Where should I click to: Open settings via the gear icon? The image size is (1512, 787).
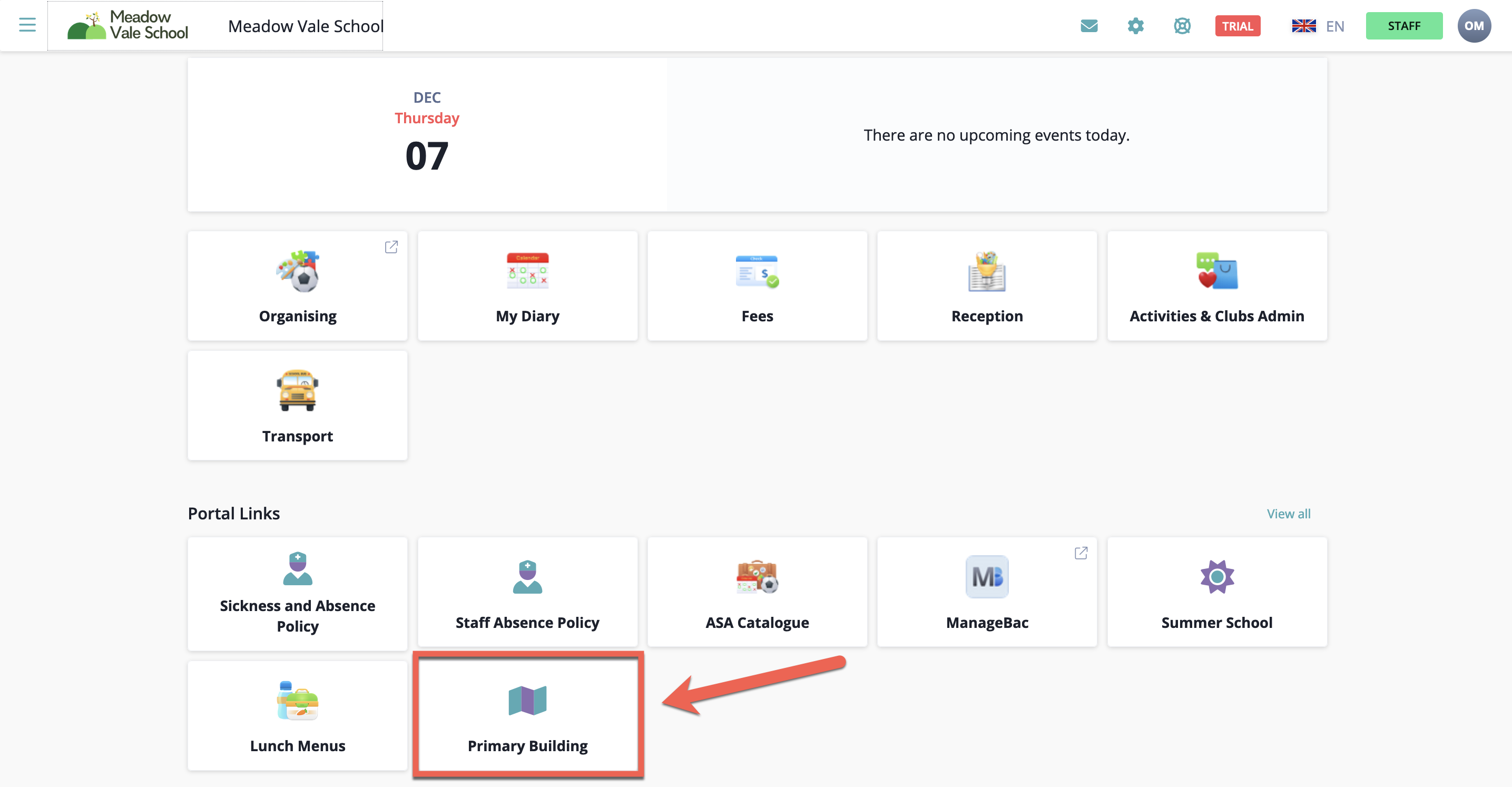1135,26
